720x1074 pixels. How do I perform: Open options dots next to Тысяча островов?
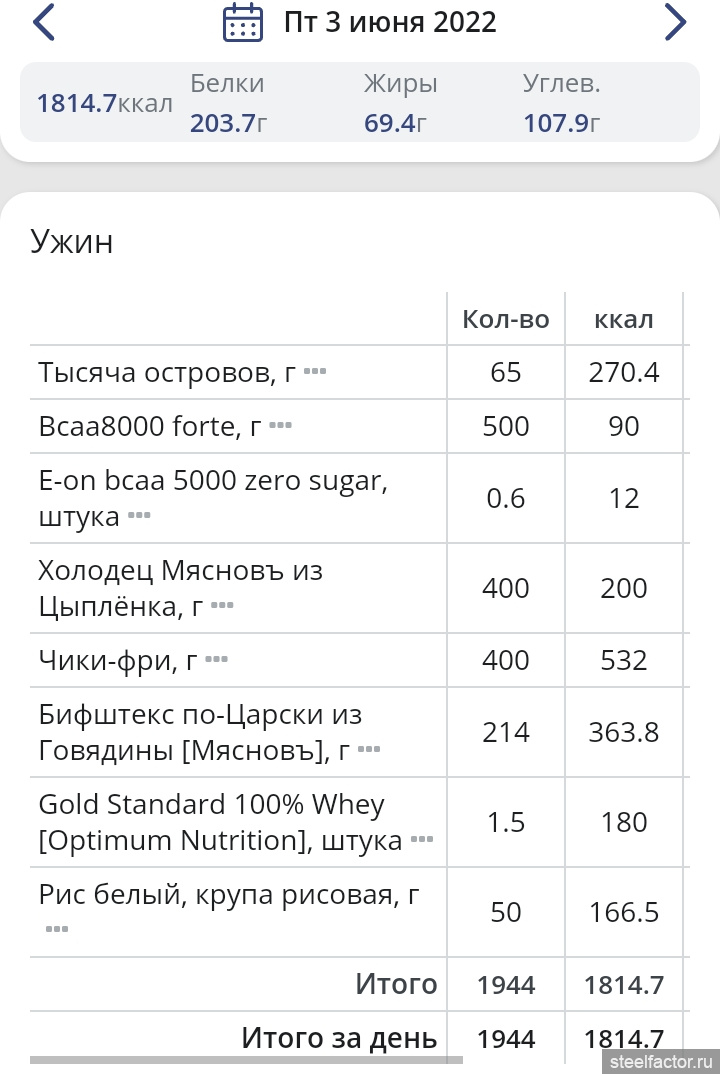(315, 372)
